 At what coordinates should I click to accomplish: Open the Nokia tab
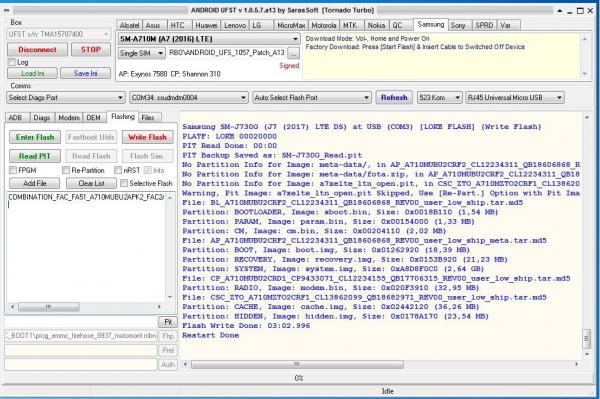point(376,25)
